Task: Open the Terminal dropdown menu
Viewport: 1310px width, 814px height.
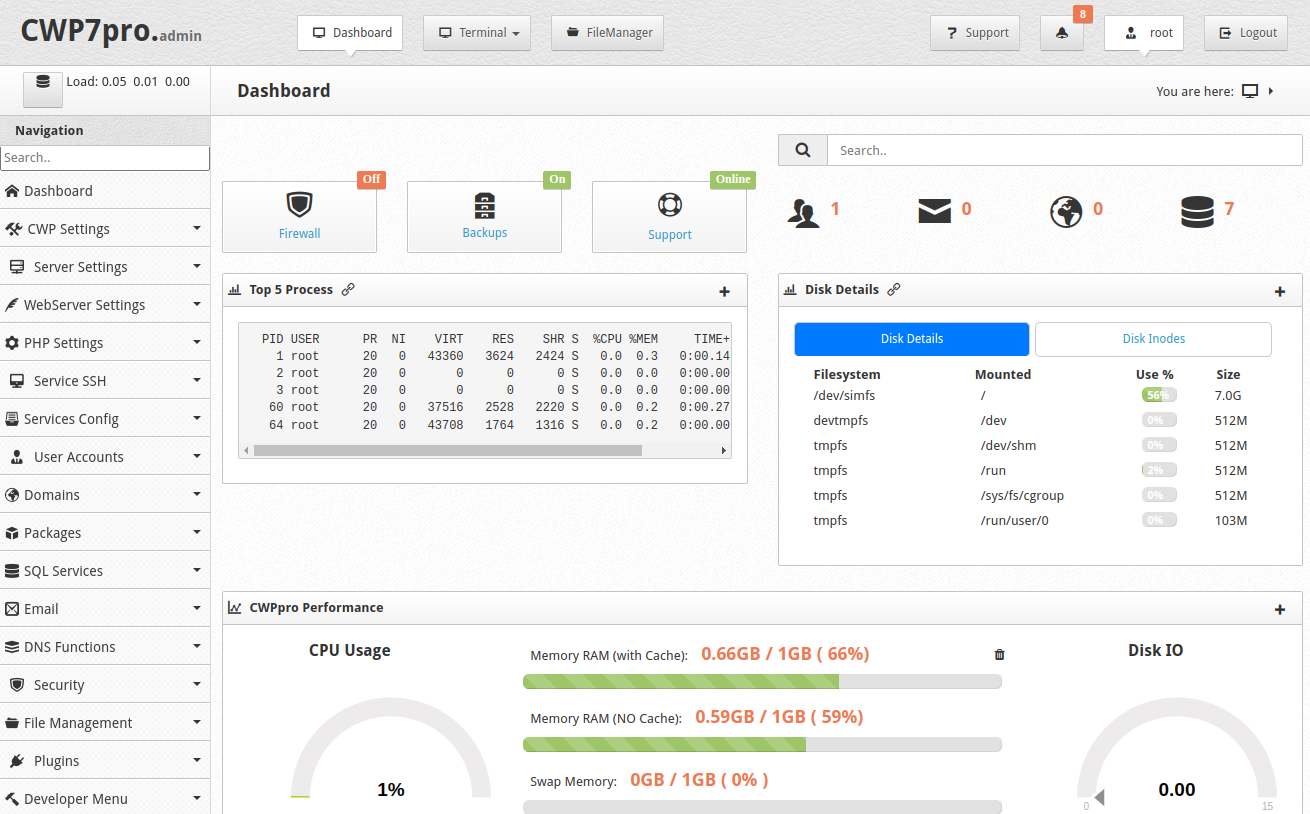Action: (x=477, y=33)
